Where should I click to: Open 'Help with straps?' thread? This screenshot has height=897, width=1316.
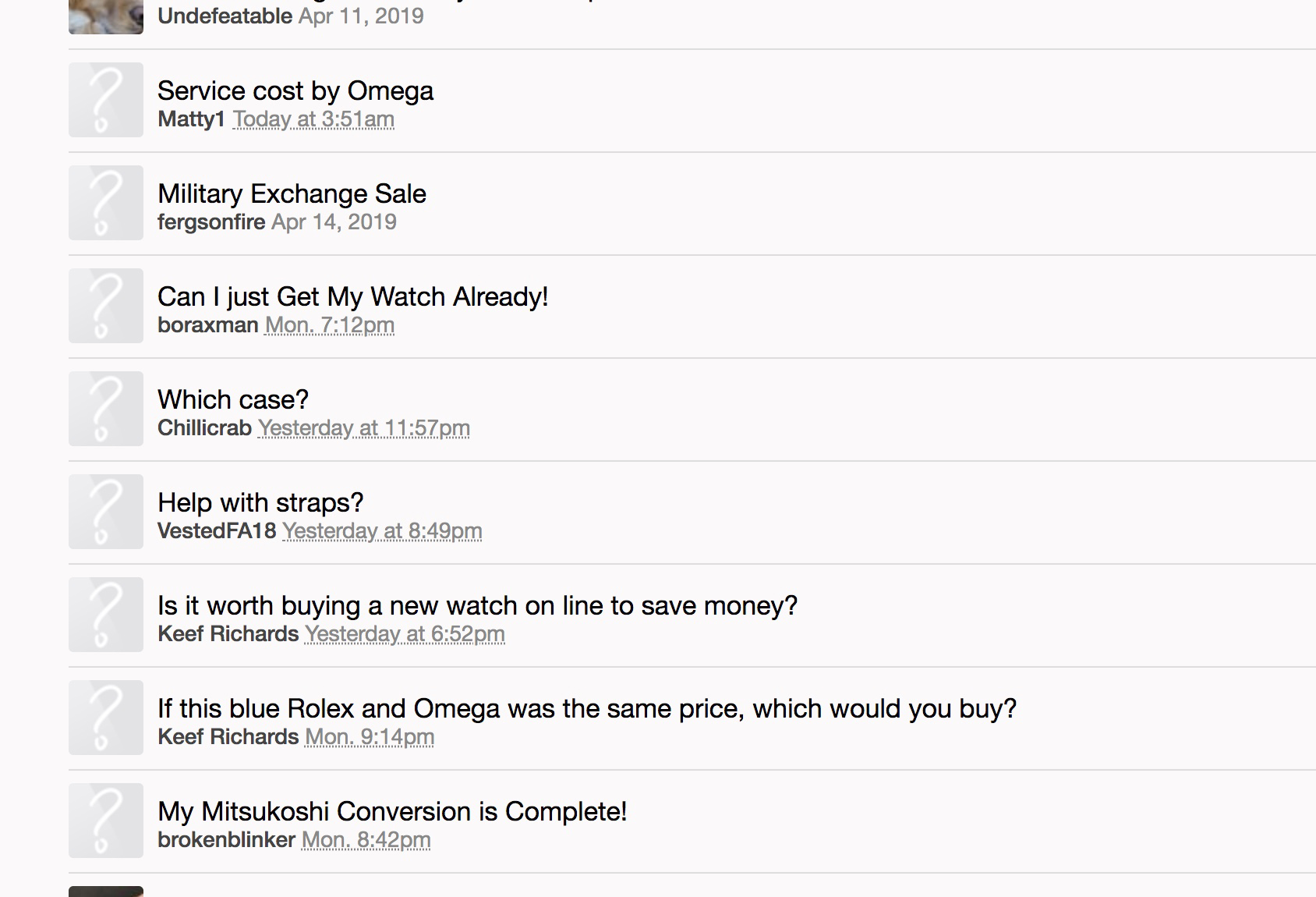click(x=260, y=502)
